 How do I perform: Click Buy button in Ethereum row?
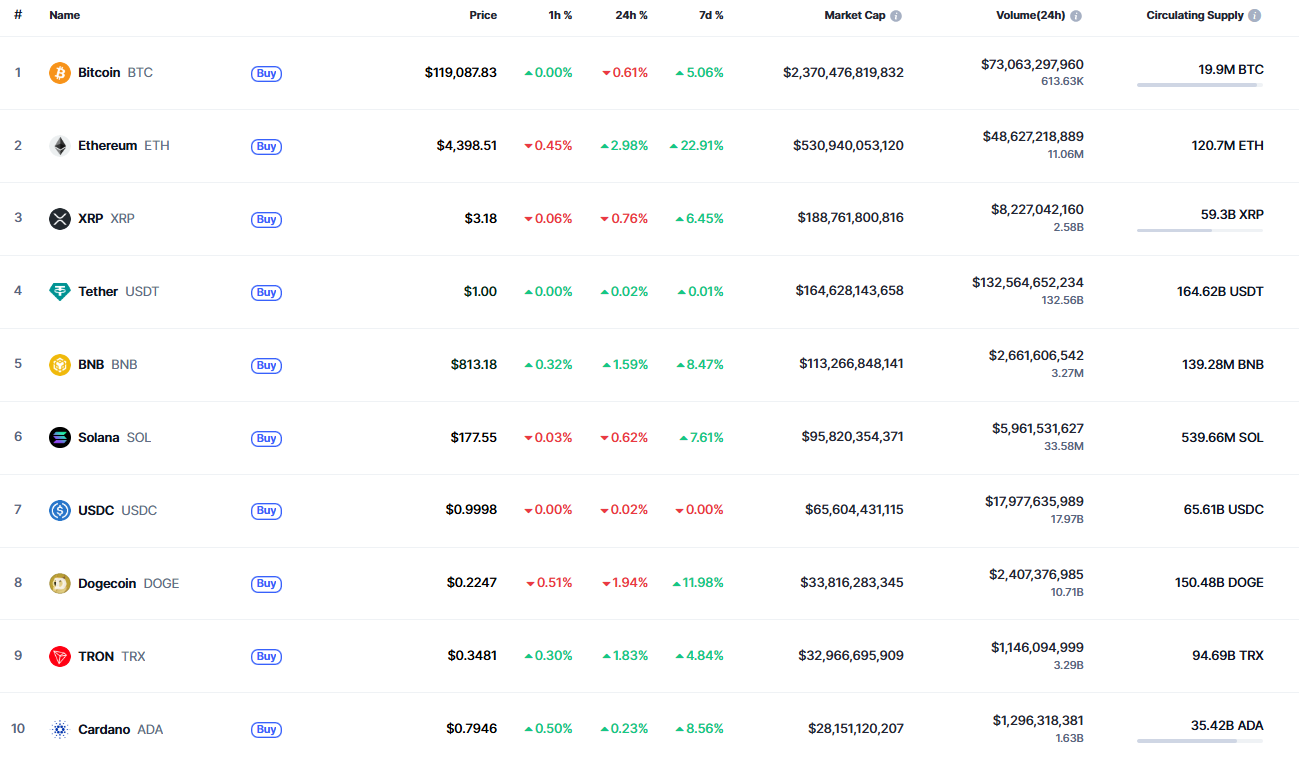coord(266,146)
